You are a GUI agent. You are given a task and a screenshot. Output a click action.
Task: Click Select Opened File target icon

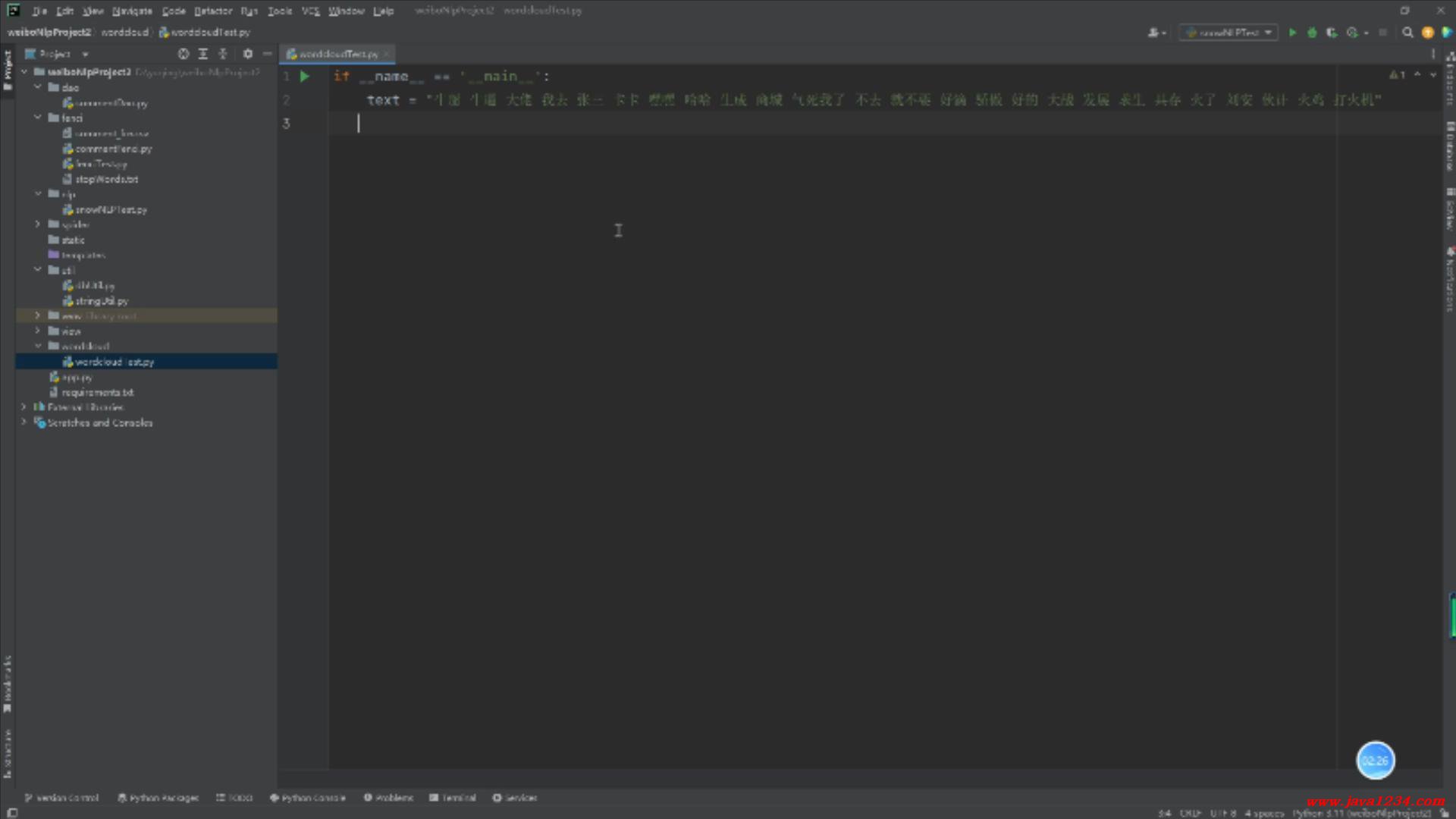(x=183, y=54)
